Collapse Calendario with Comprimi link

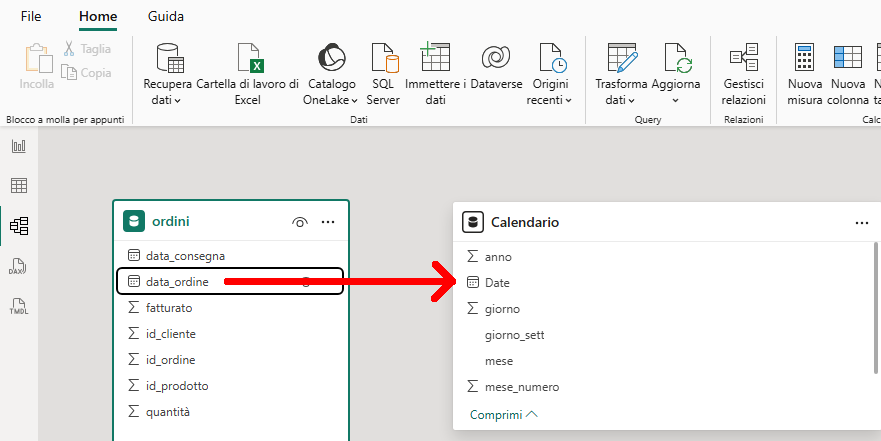(504, 415)
